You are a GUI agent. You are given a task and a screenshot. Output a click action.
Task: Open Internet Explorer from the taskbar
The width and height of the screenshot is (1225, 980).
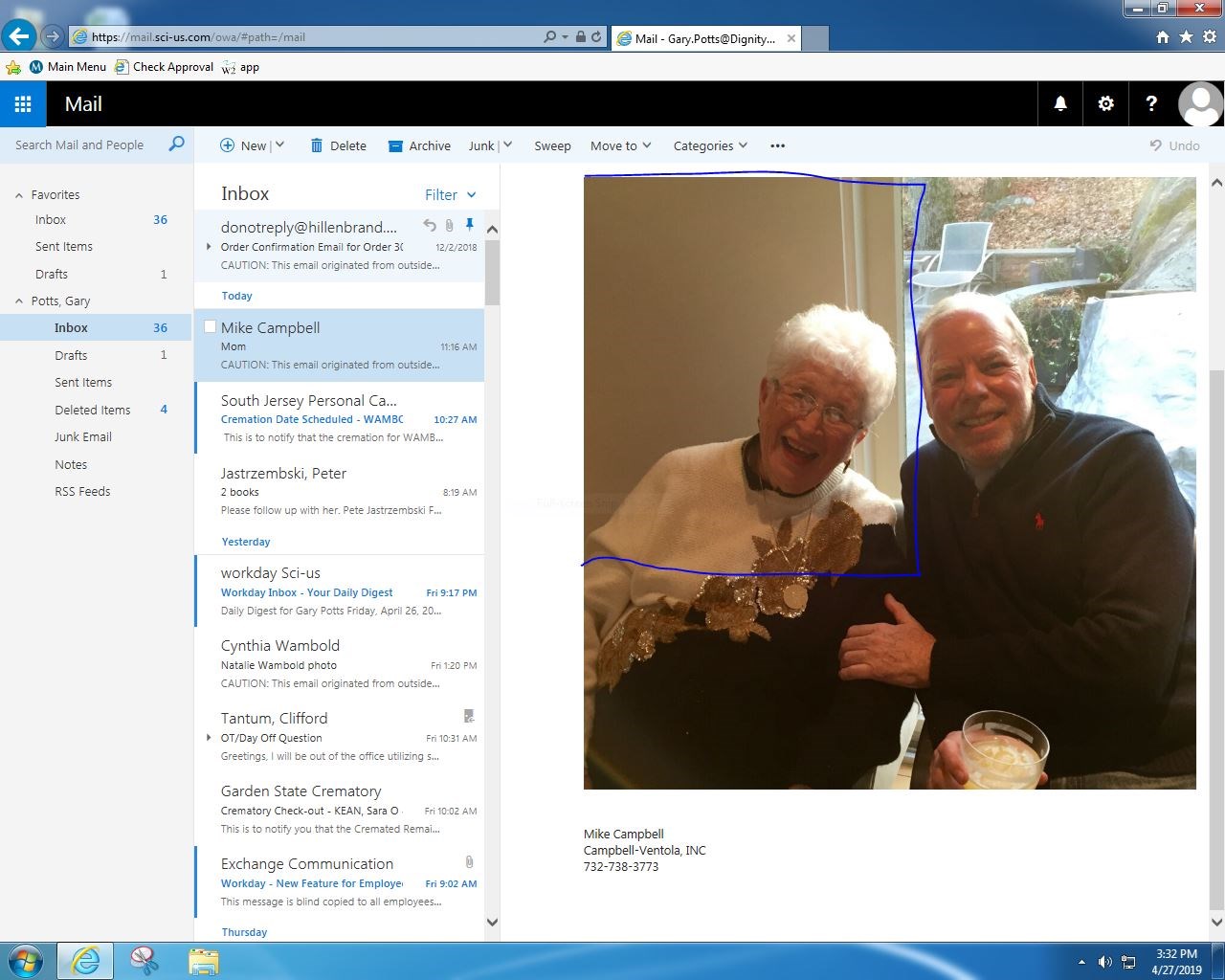85,960
